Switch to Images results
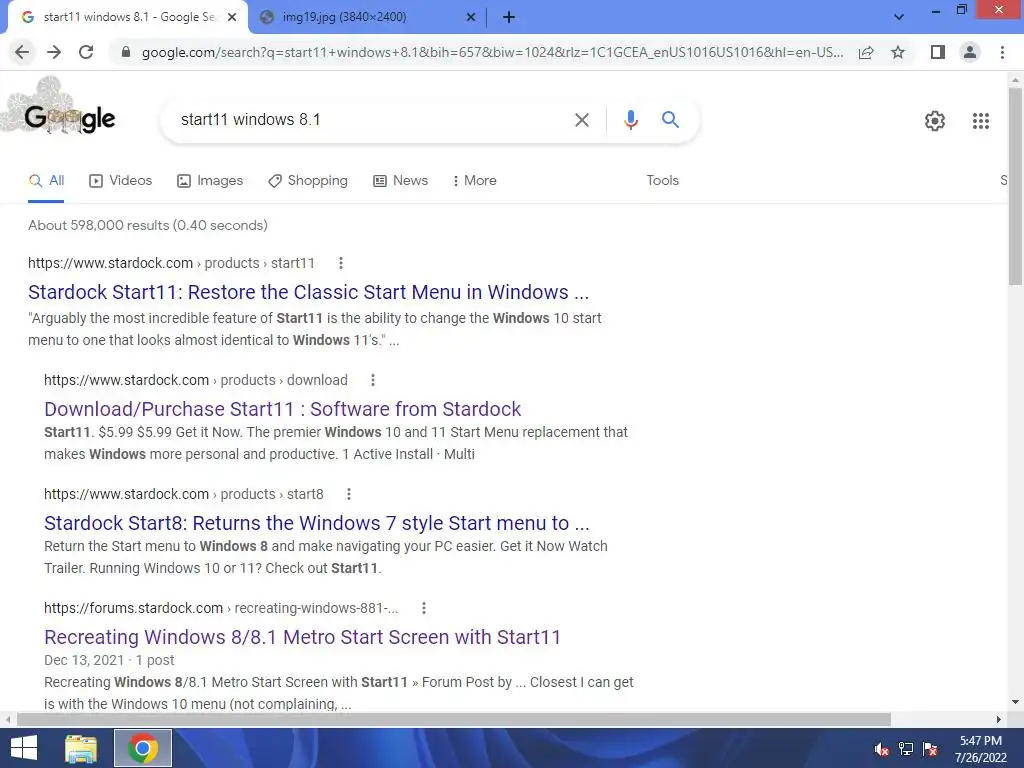1024x768 pixels. point(210,181)
